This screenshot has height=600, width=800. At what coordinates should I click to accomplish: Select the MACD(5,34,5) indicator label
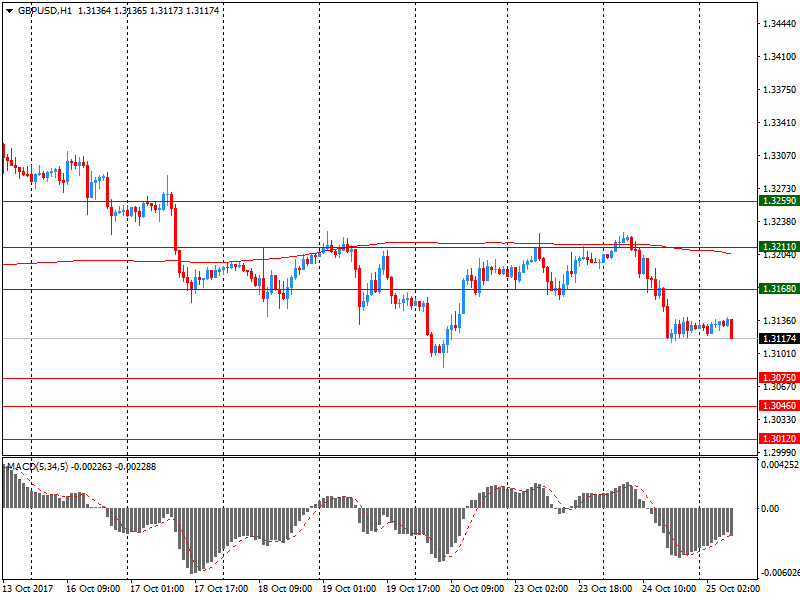37,467
